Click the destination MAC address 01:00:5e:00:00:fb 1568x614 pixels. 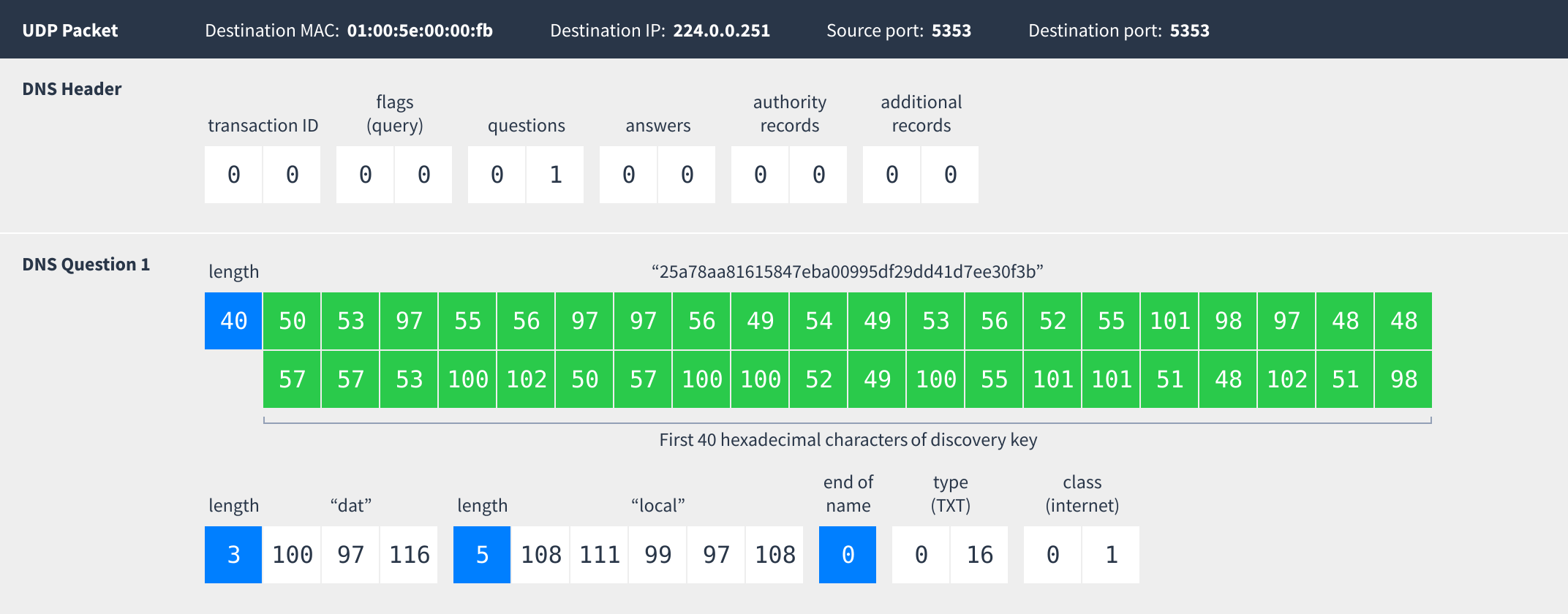(420, 31)
